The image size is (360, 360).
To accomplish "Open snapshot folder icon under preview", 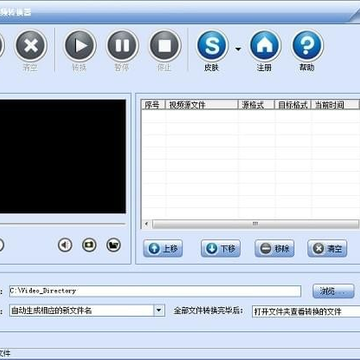I will (x=114, y=245).
